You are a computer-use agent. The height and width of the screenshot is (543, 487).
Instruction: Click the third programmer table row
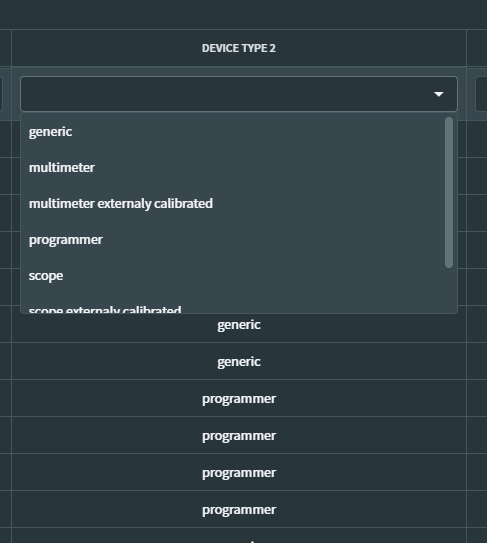pyautogui.click(x=239, y=473)
